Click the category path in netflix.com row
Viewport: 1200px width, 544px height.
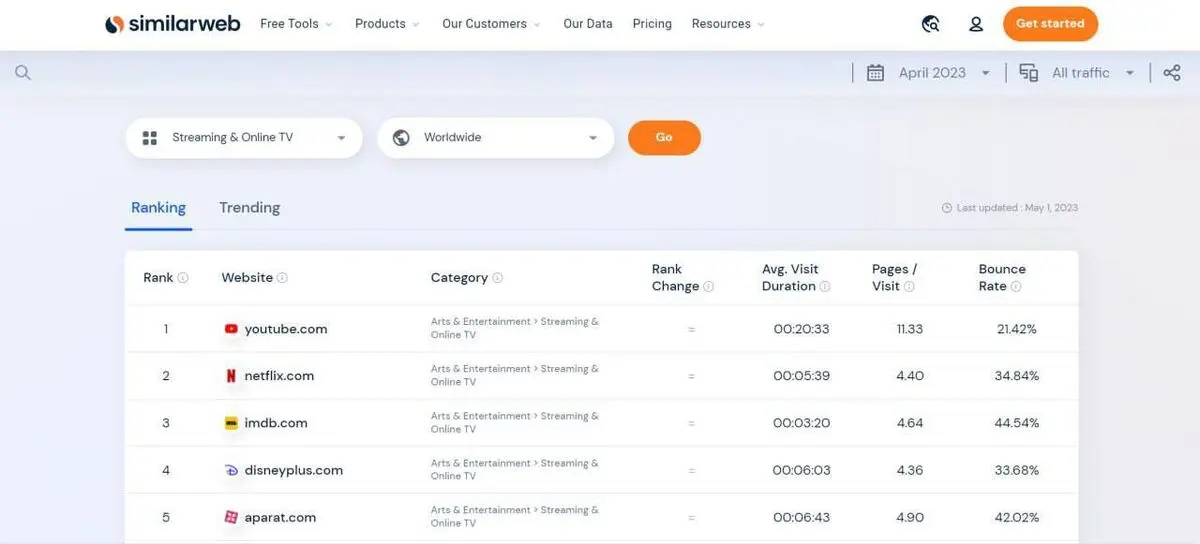pos(515,375)
